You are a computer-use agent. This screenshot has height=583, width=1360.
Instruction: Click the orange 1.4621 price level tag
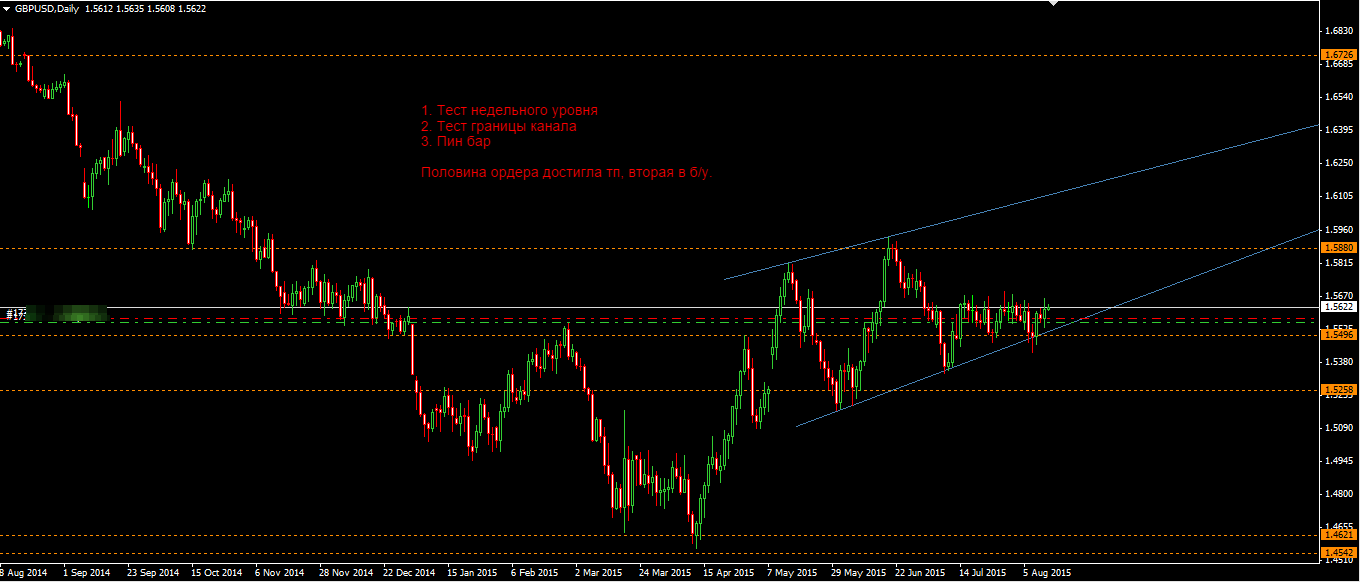point(1338,535)
